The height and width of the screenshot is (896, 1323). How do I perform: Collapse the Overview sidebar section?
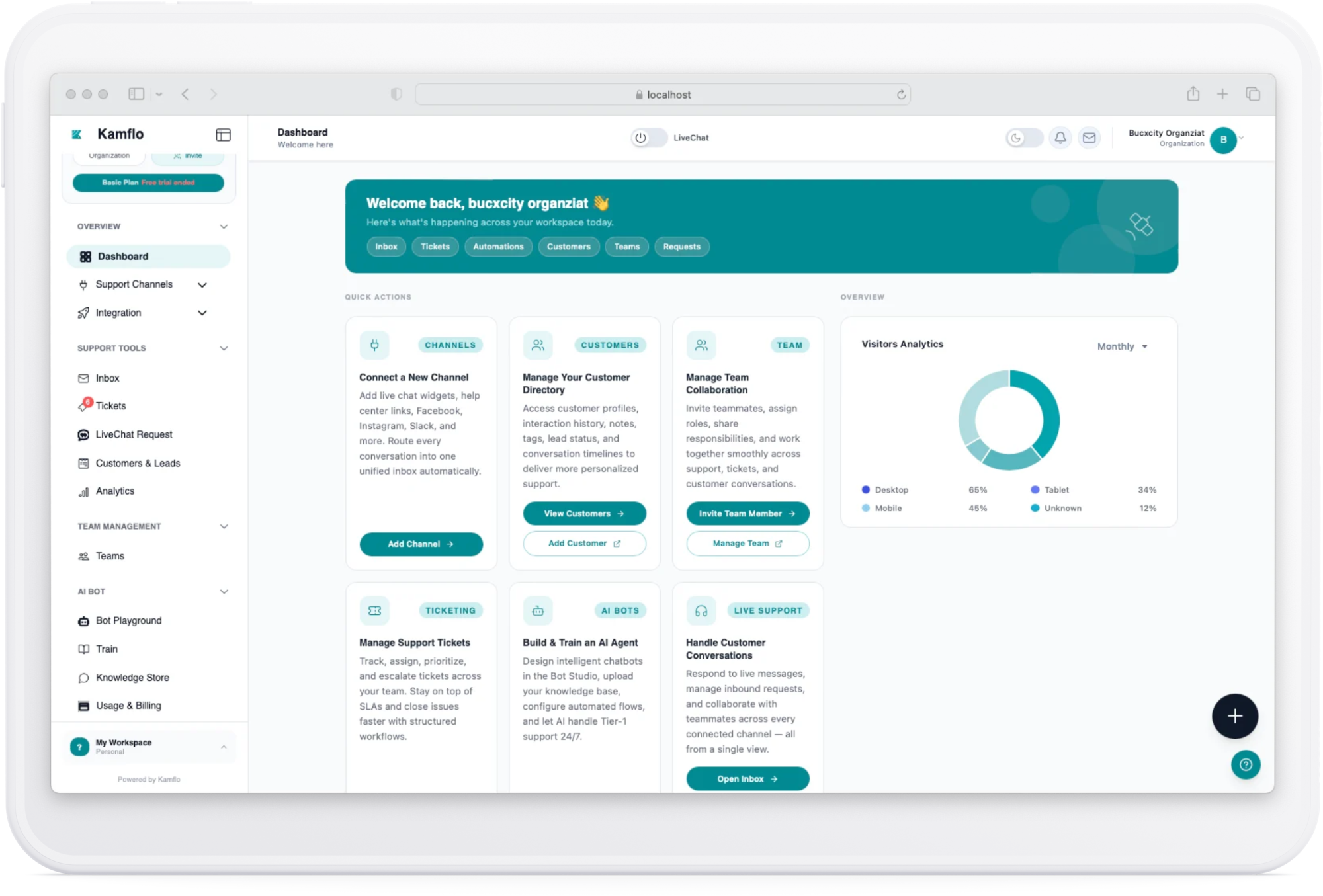(x=224, y=227)
